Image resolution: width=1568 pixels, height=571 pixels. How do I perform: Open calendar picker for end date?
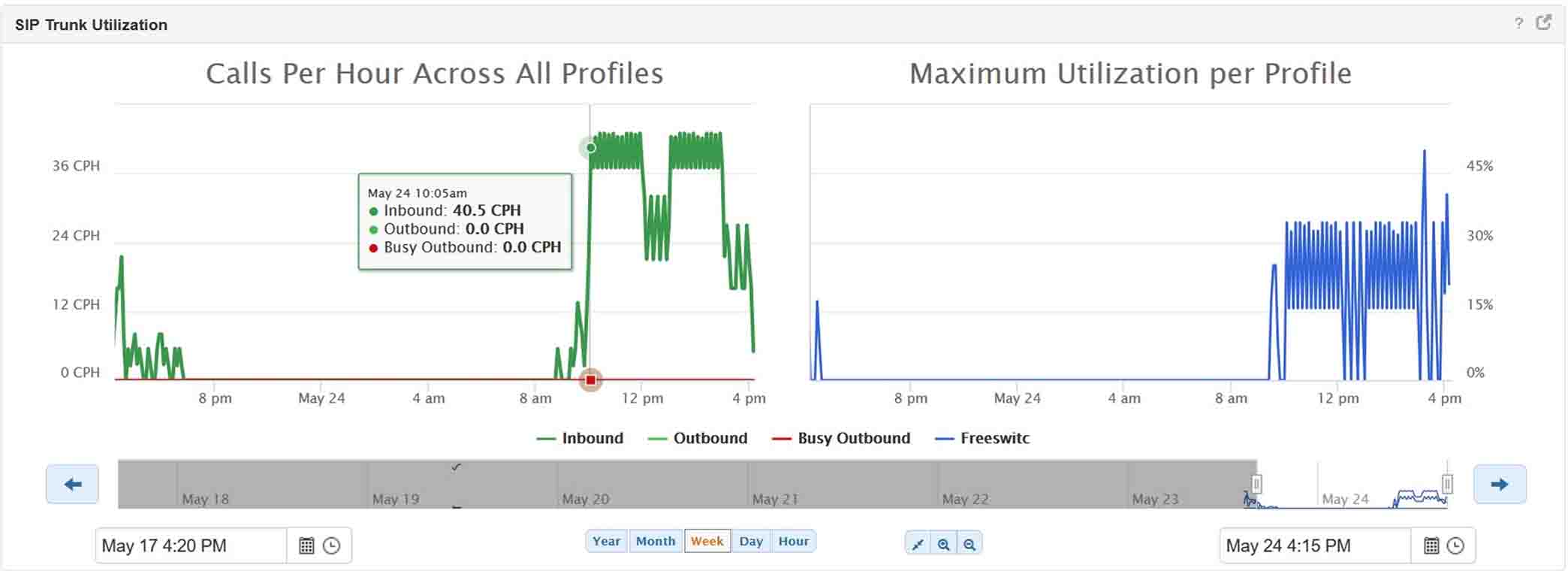pyautogui.click(x=1431, y=545)
